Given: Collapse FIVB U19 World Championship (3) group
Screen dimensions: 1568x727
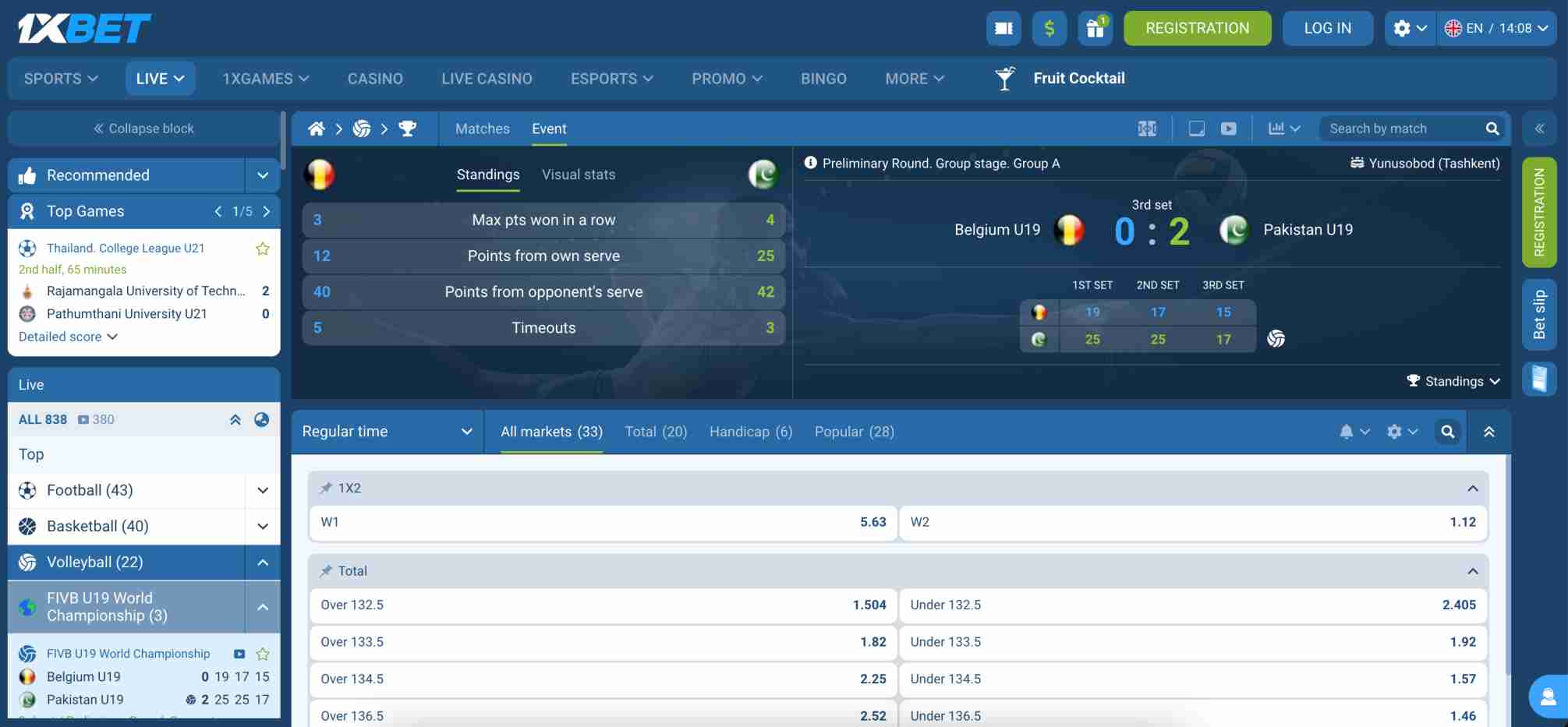Looking at the screenshot, I should click(263, 607).
